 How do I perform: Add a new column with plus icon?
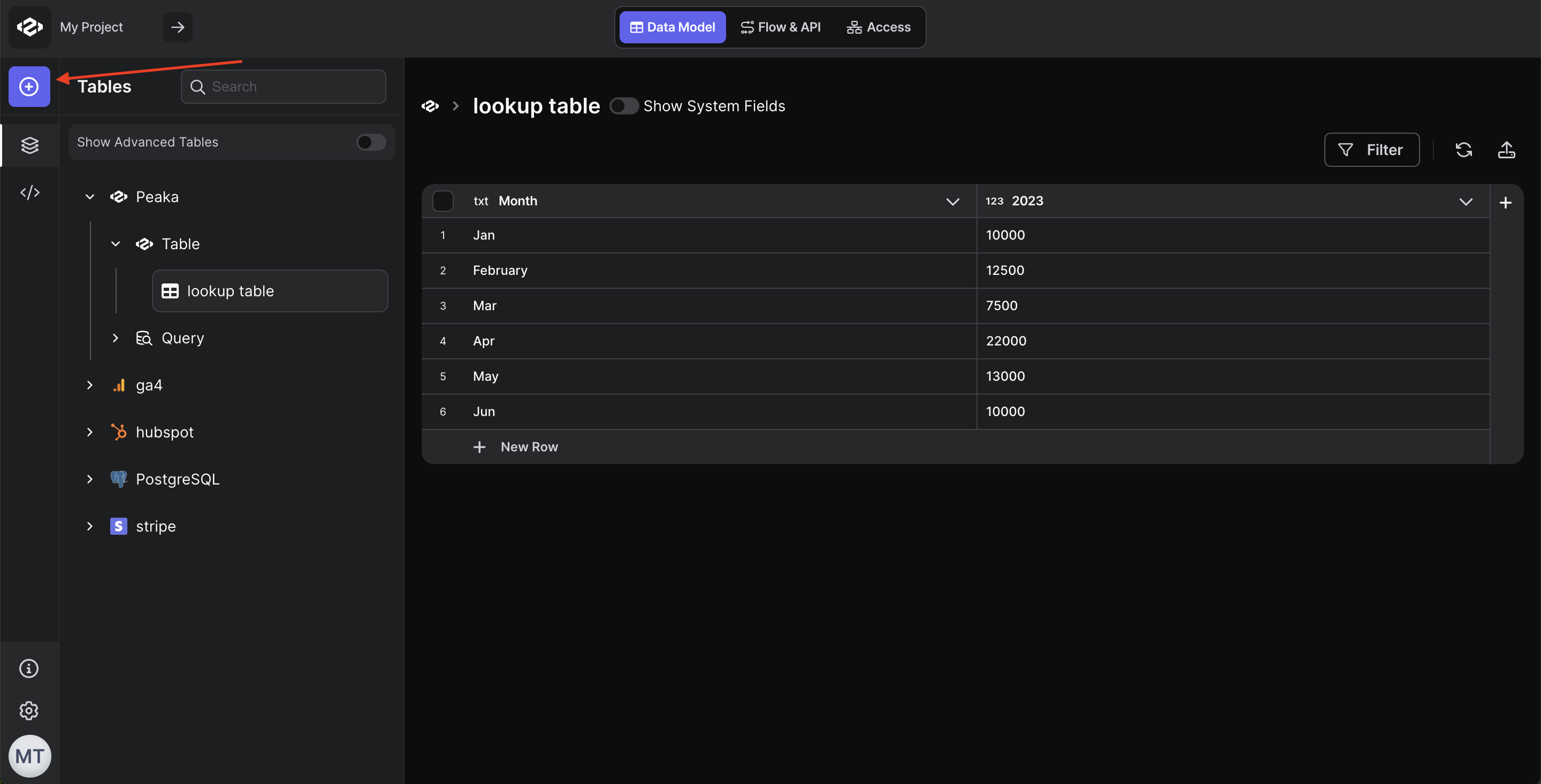click(1506, 203)
